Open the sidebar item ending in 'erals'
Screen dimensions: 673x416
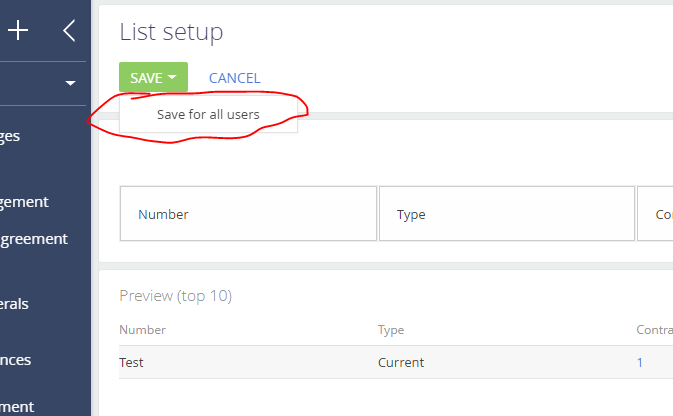(14, 304)
